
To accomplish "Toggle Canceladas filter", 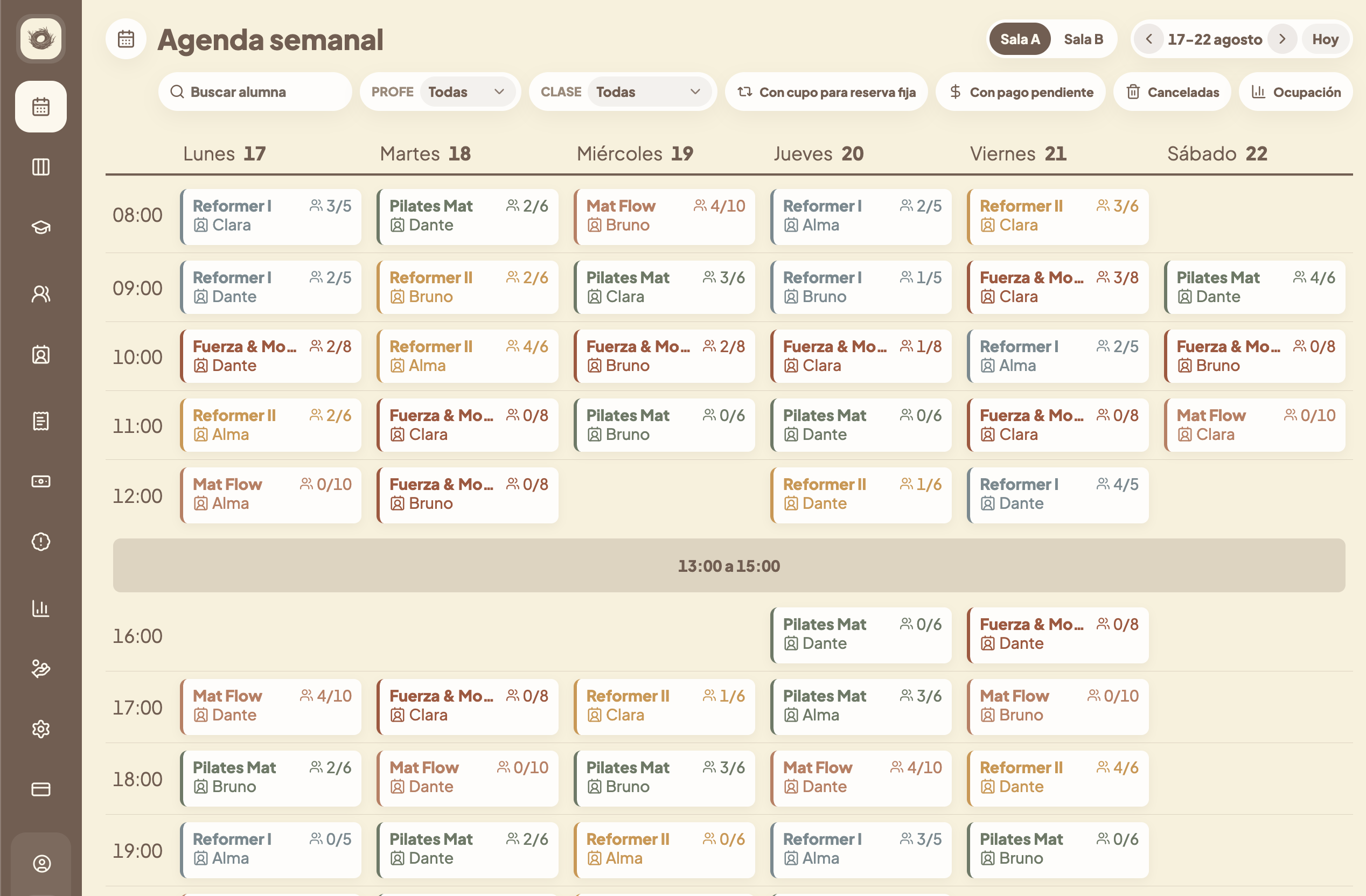I will (1172, 92).
